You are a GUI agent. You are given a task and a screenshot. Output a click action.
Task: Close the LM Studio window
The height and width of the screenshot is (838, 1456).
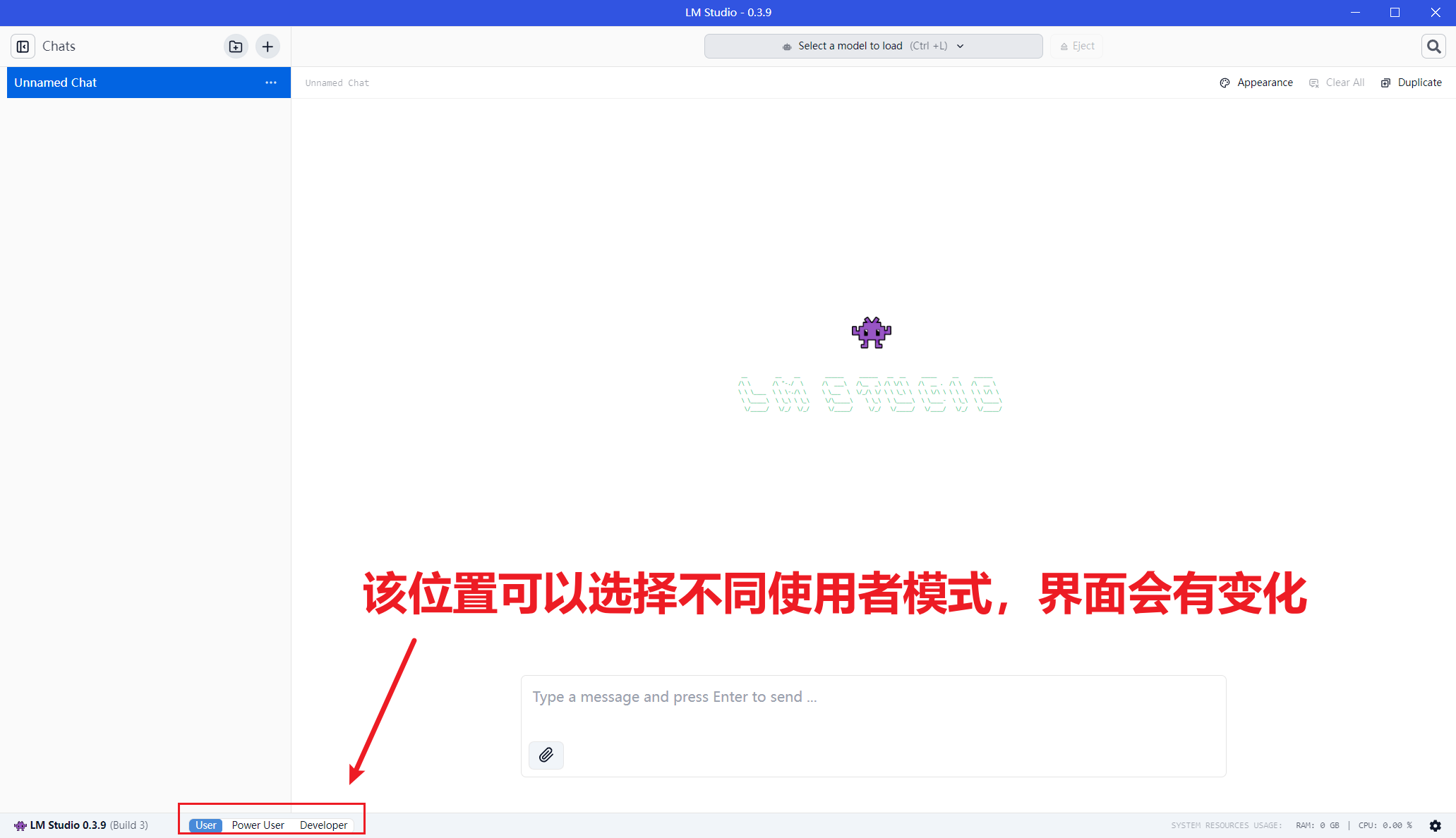[x=1436, y=13]
